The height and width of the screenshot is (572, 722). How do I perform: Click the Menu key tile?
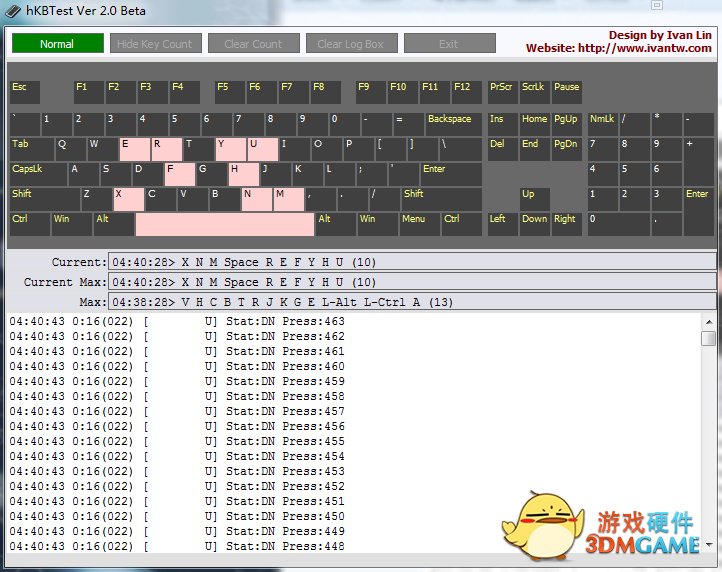419,224
